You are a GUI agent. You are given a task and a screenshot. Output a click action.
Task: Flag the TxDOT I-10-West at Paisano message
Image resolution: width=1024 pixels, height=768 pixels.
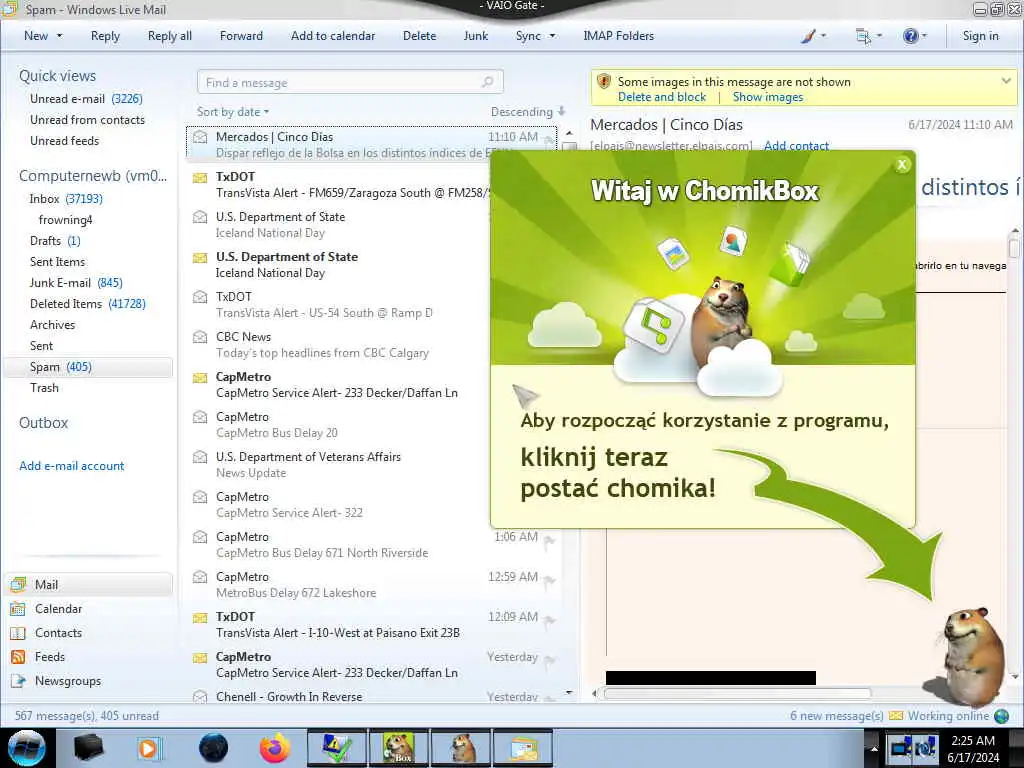549,620
